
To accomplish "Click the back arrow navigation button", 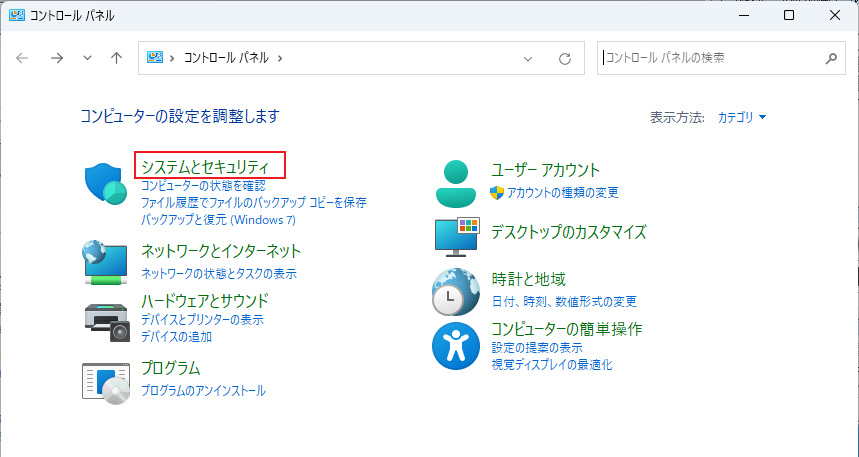I will (22, 58).
